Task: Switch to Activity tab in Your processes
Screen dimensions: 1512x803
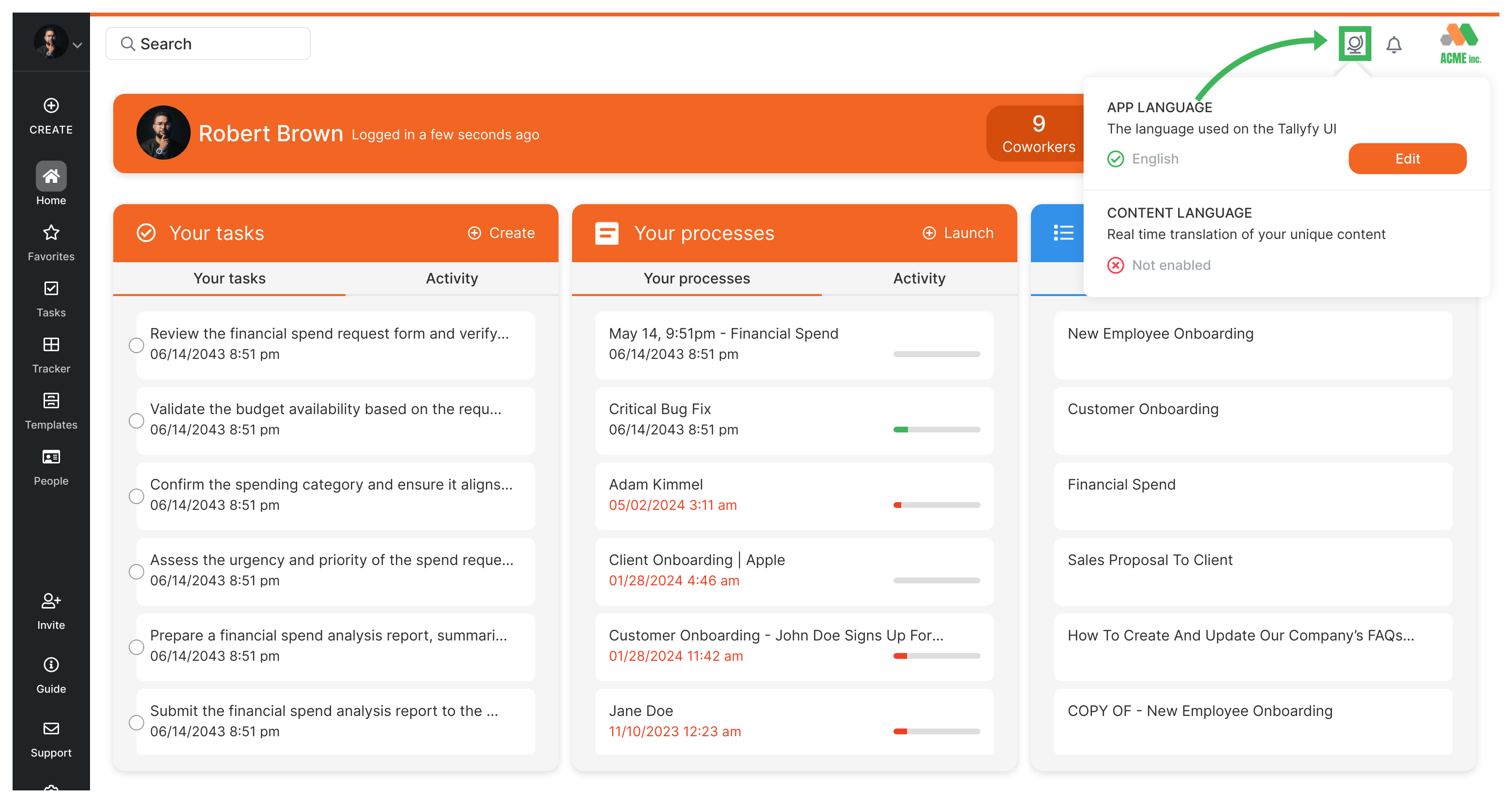Action: [x=919, y=279]
